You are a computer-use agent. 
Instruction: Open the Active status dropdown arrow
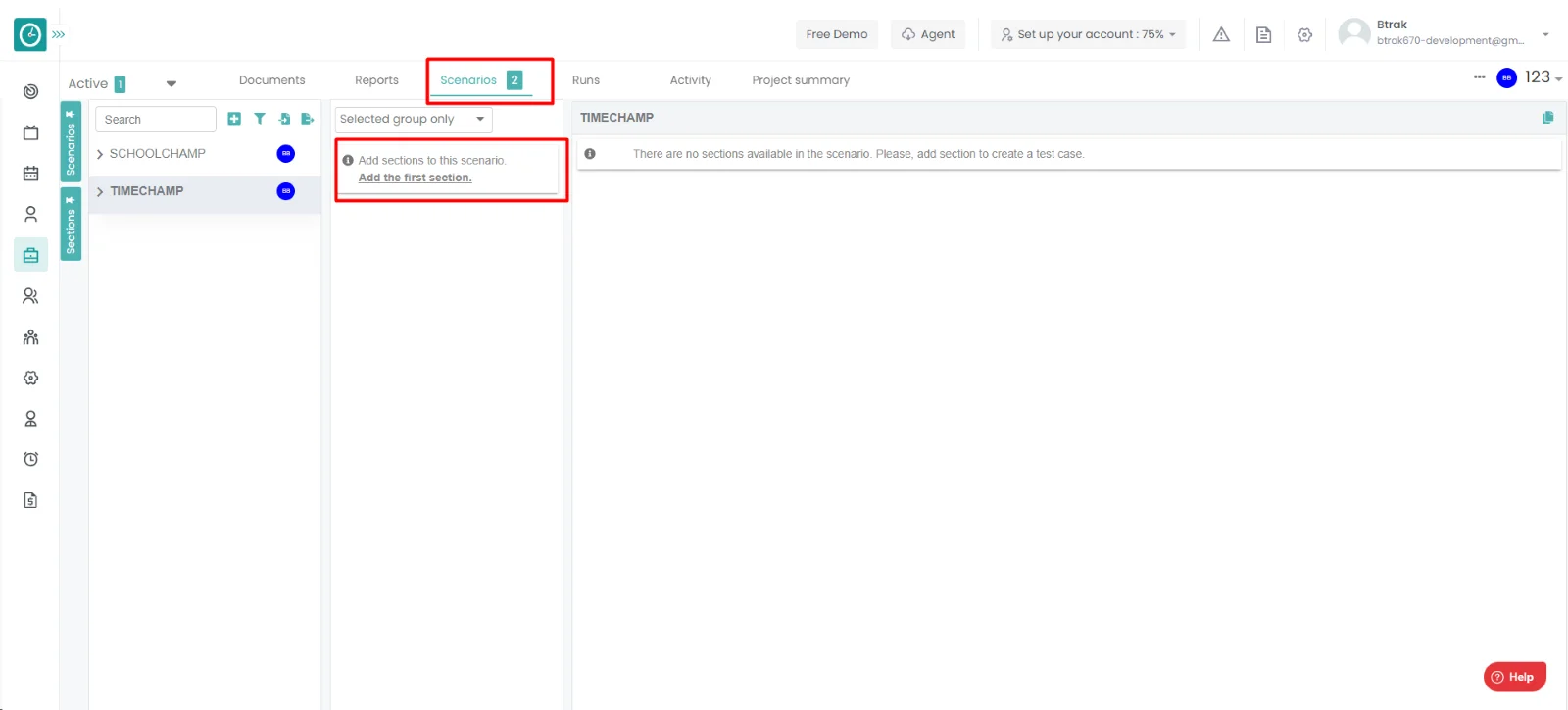coord(171,83)
